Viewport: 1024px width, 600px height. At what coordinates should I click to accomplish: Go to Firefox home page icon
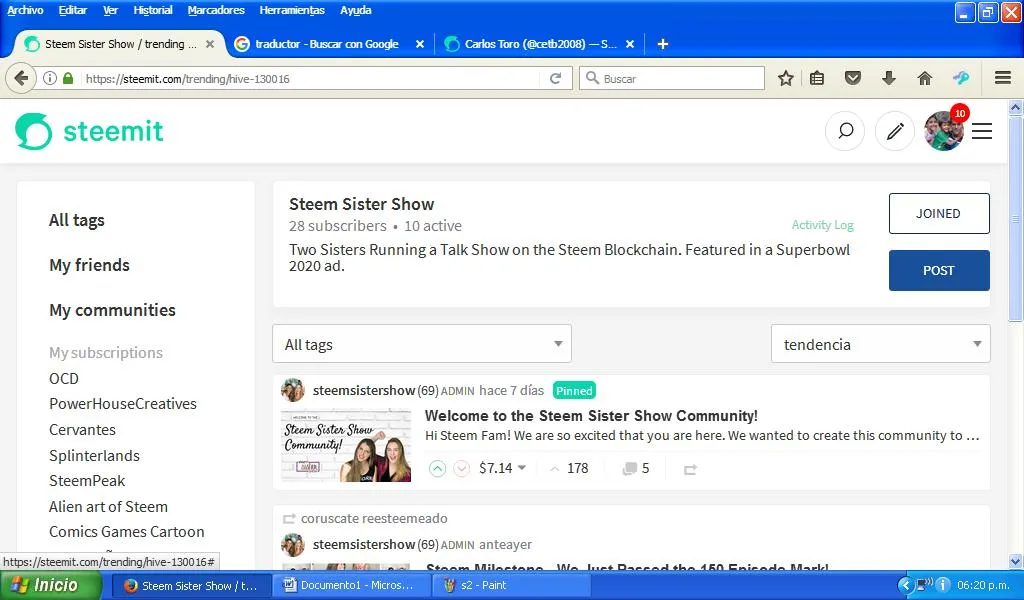point(925,78)
